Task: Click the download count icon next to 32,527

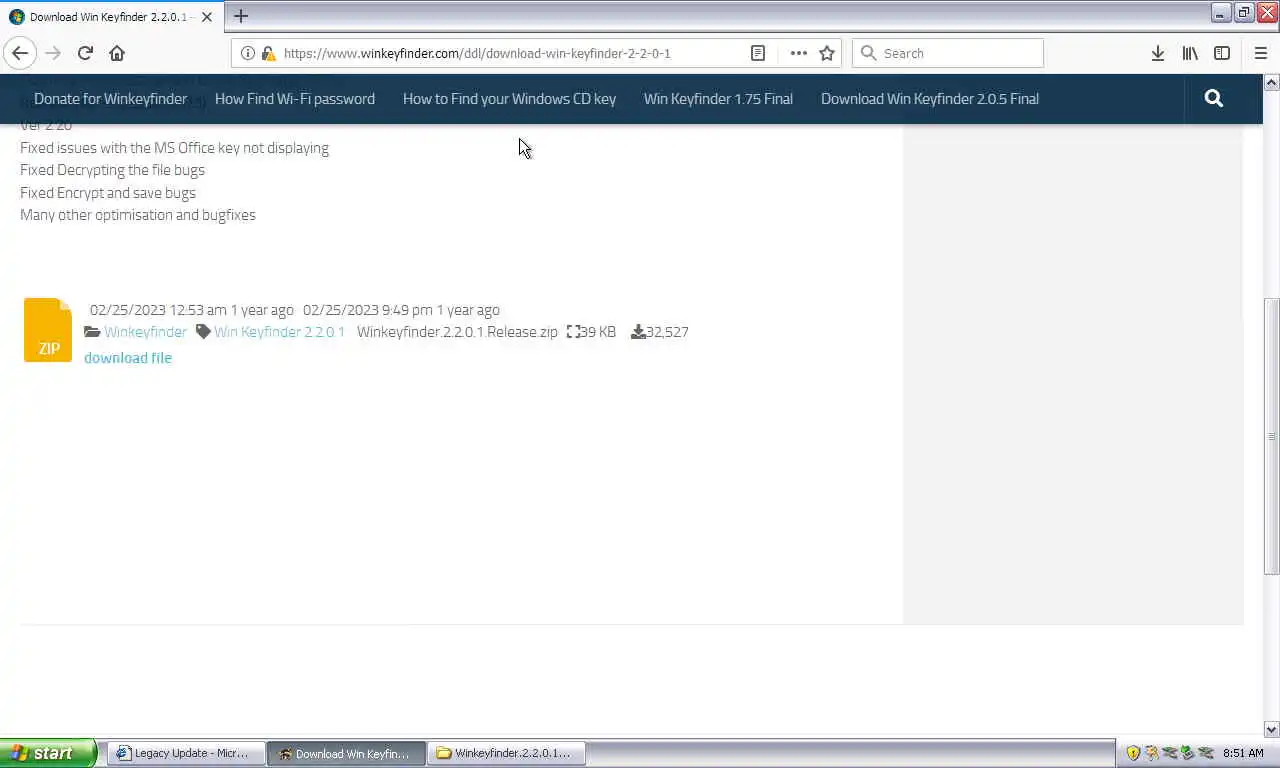Action: tap(638, 332)
